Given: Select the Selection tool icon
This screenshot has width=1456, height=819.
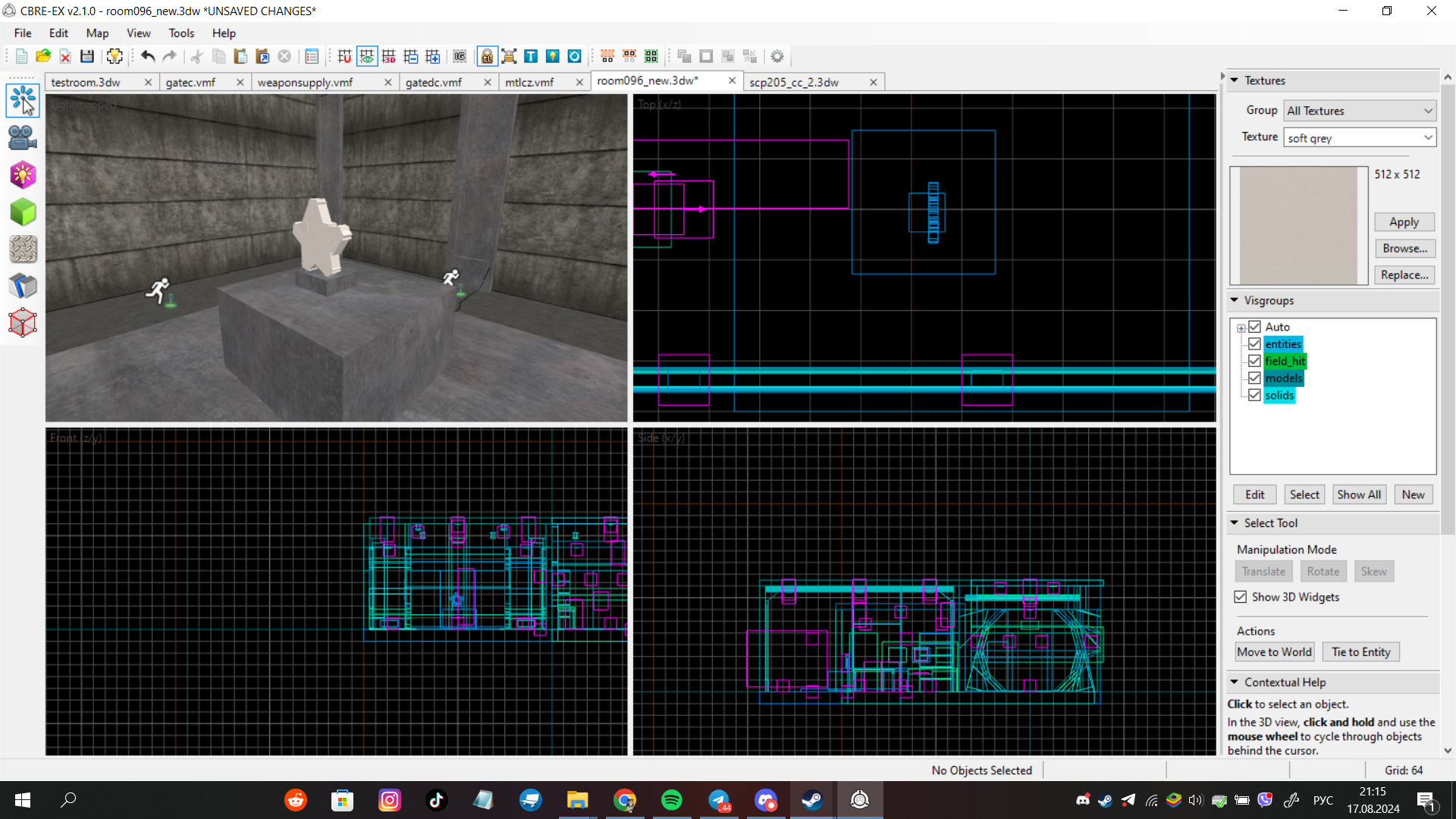Looking at the screenshot, I should [22, 99].
